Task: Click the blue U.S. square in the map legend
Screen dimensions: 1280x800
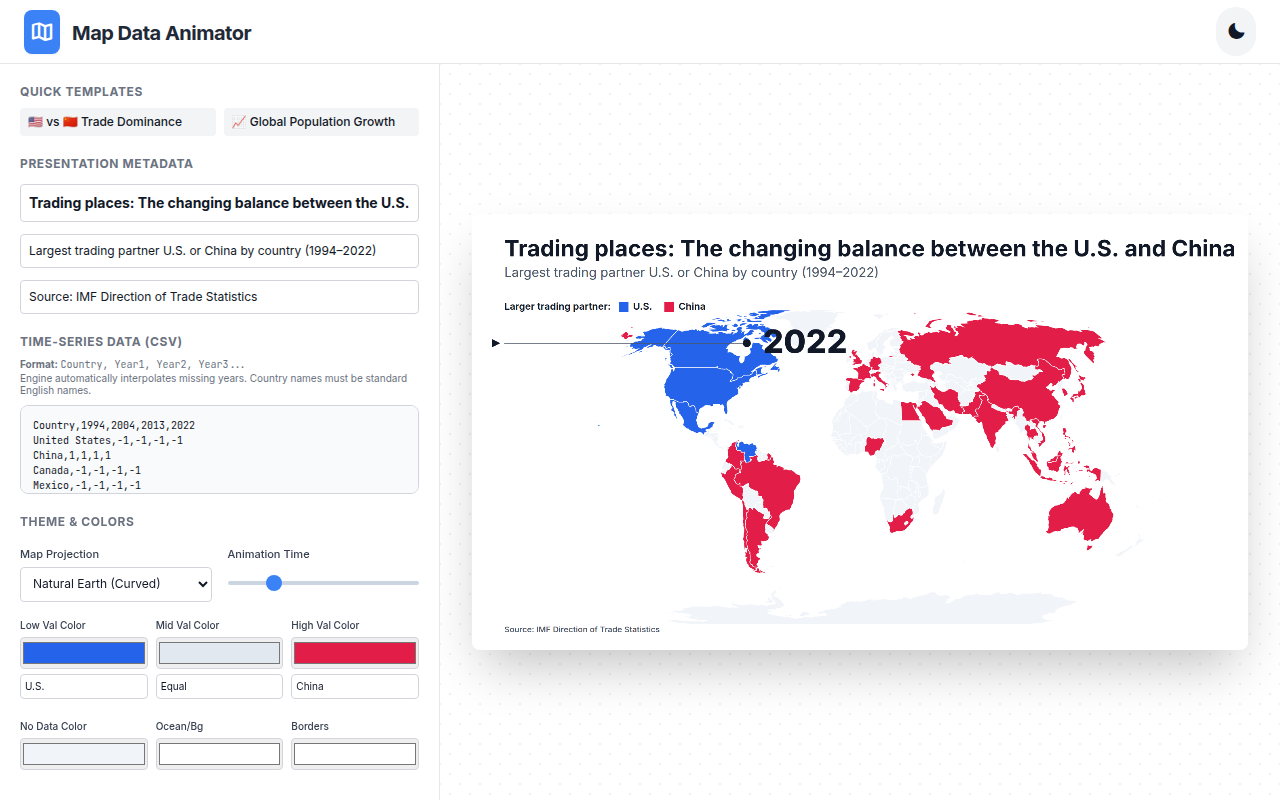Action: (x=623, y=307)
